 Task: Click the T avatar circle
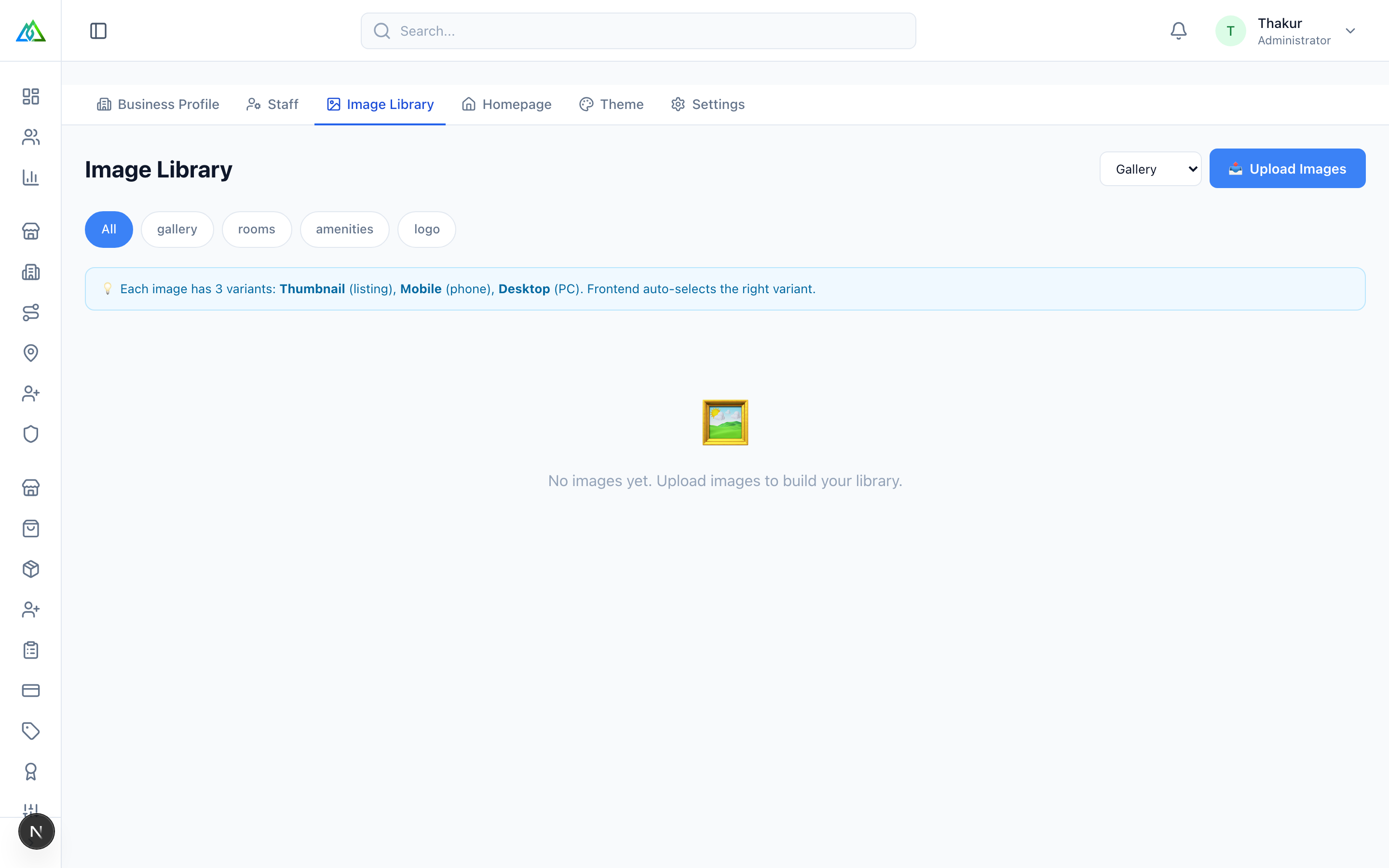(1231, 31)
